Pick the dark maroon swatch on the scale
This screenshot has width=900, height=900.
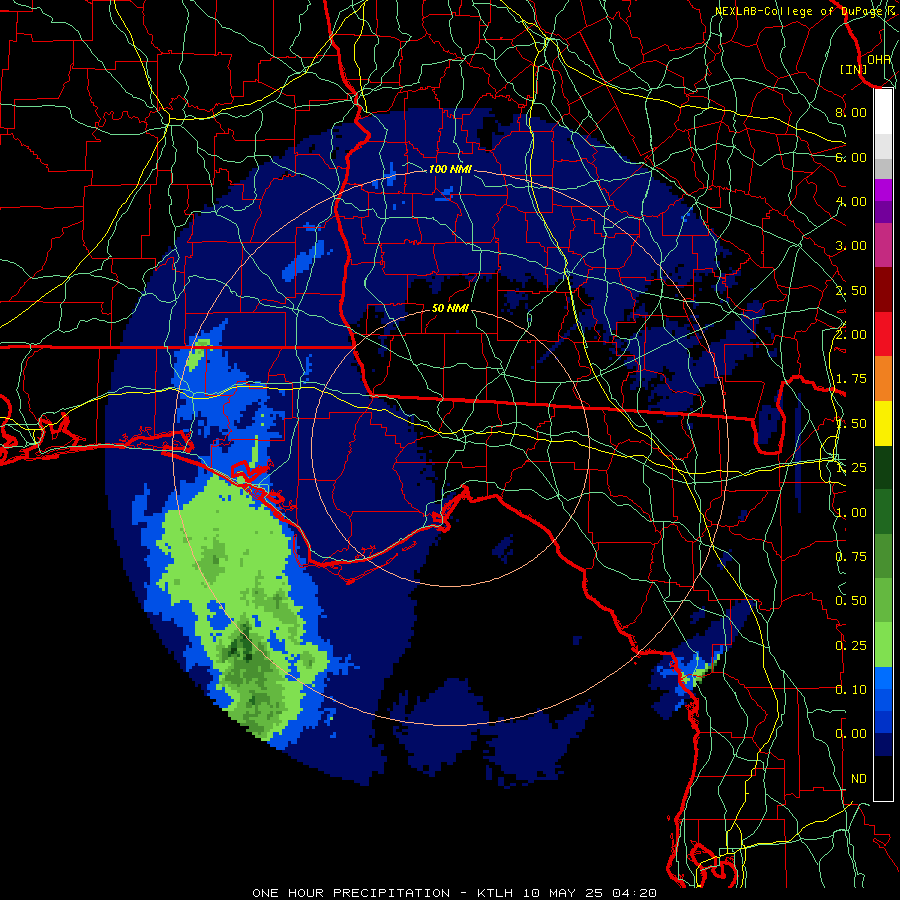point(883,290)
